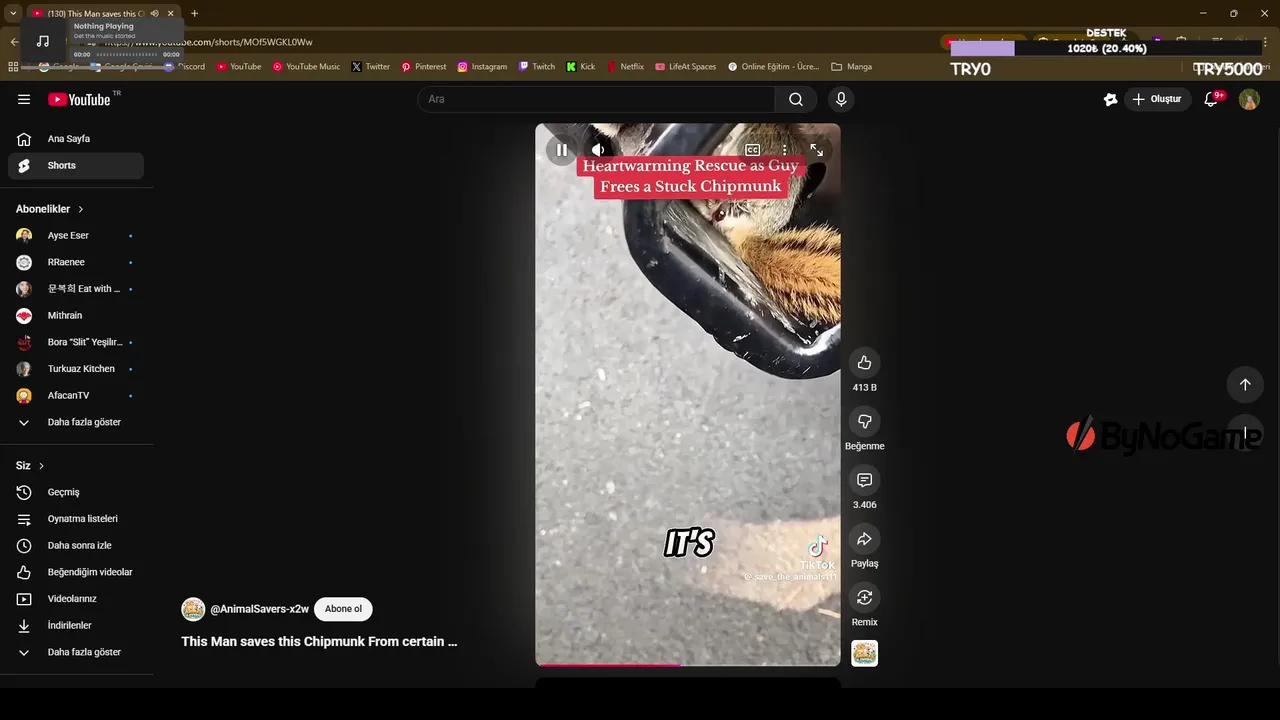Click the search magnifier button
The width and height of the screenshot is (1280, 720).
click(x=796, y=99)
